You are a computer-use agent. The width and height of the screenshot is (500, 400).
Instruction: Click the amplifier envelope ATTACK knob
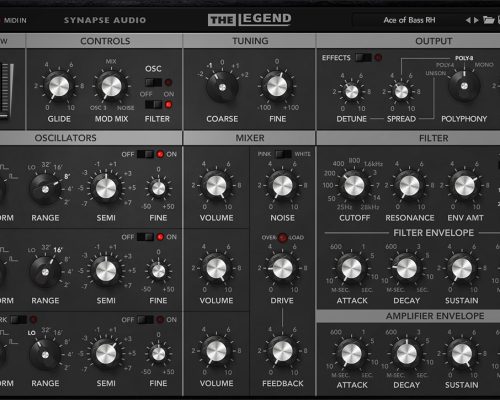pos(351,353)
